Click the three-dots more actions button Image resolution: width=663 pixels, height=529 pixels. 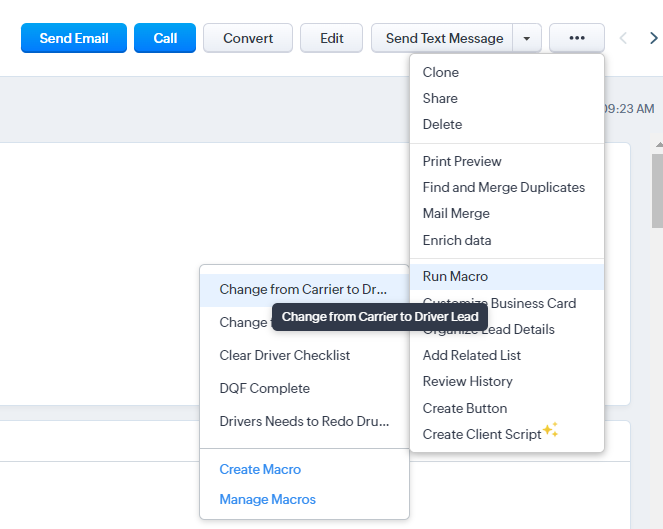[x=576, y=38]
